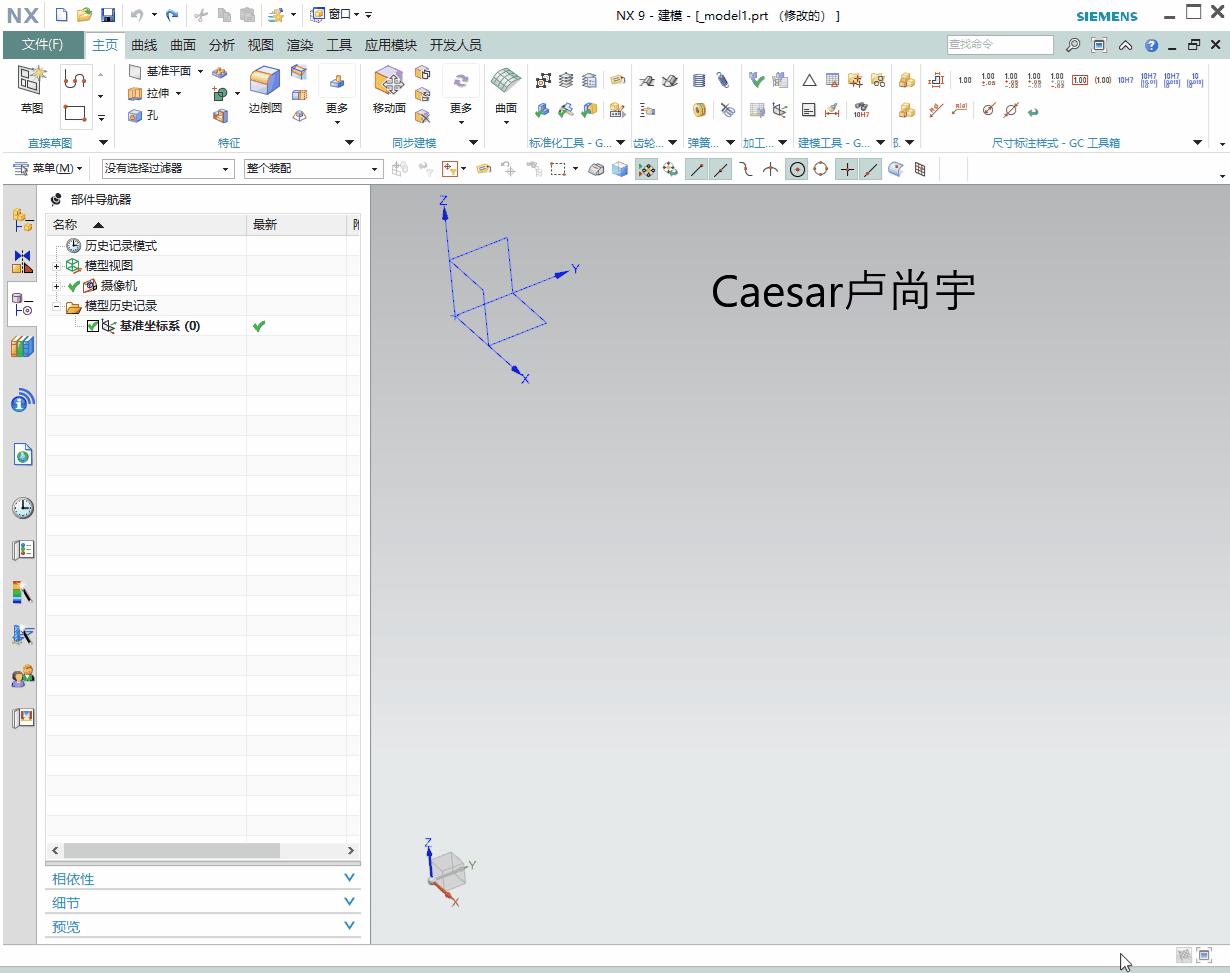Click the 草图 (Sketch) tool icon
This screenshot has height=973, width=1230.
pyautogui.click(x=32, y=81)
